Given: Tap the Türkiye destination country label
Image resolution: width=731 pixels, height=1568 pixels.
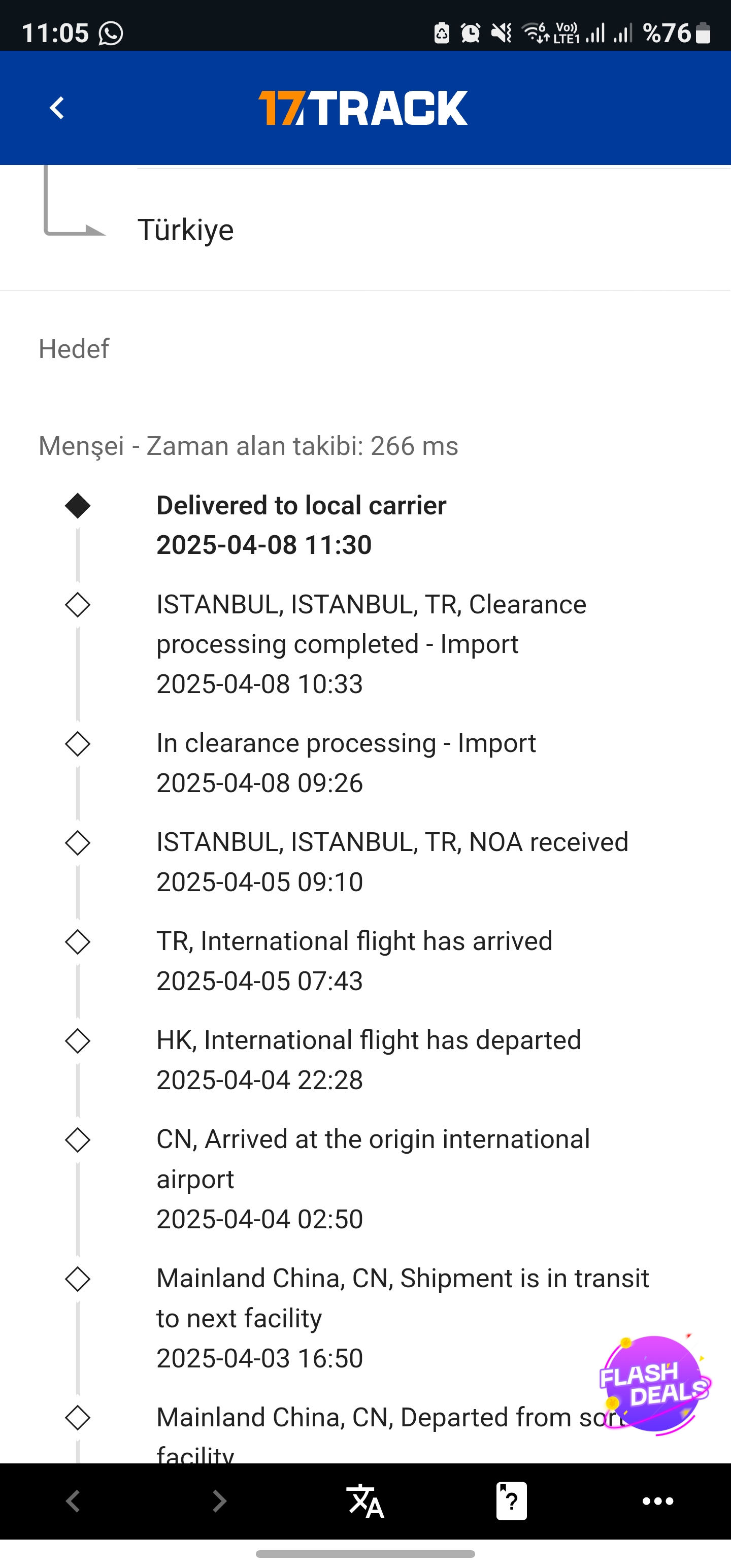Looking at the screenshot, I should (186, 230).
